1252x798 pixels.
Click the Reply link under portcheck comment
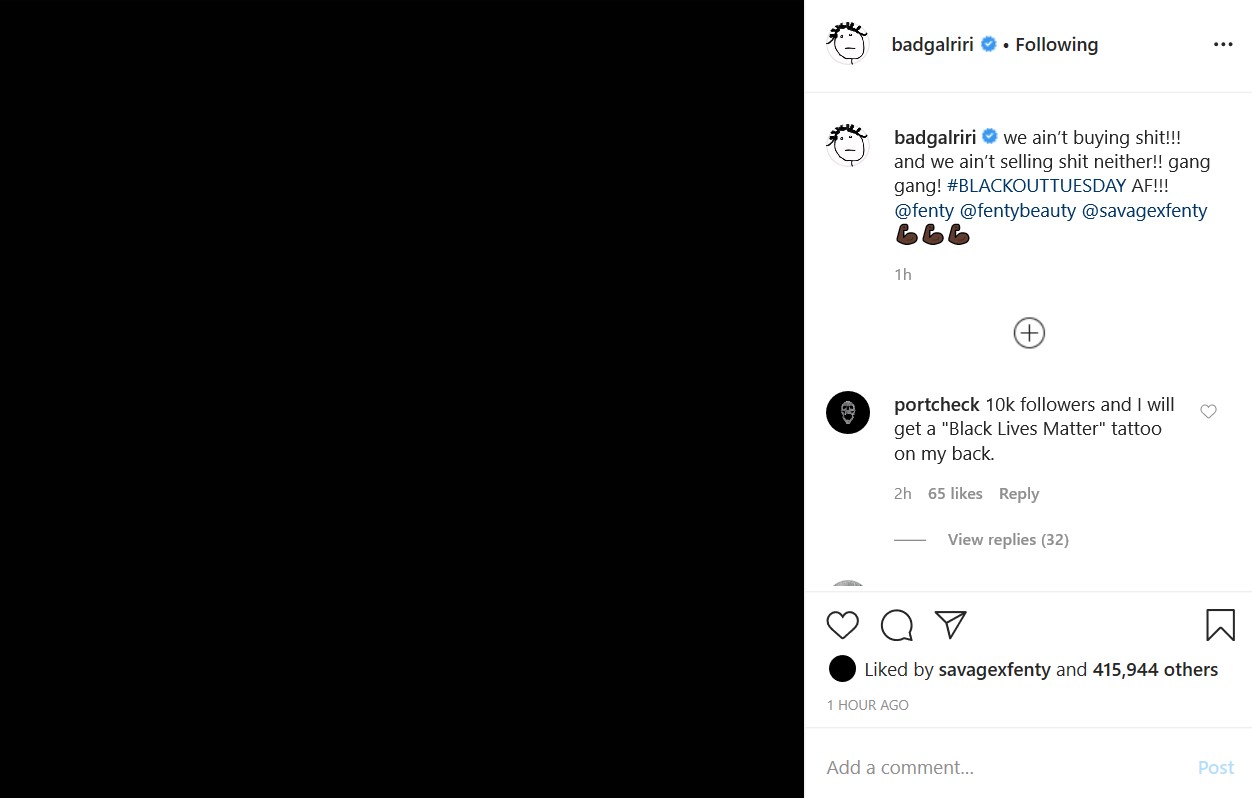coord(1019,494)
